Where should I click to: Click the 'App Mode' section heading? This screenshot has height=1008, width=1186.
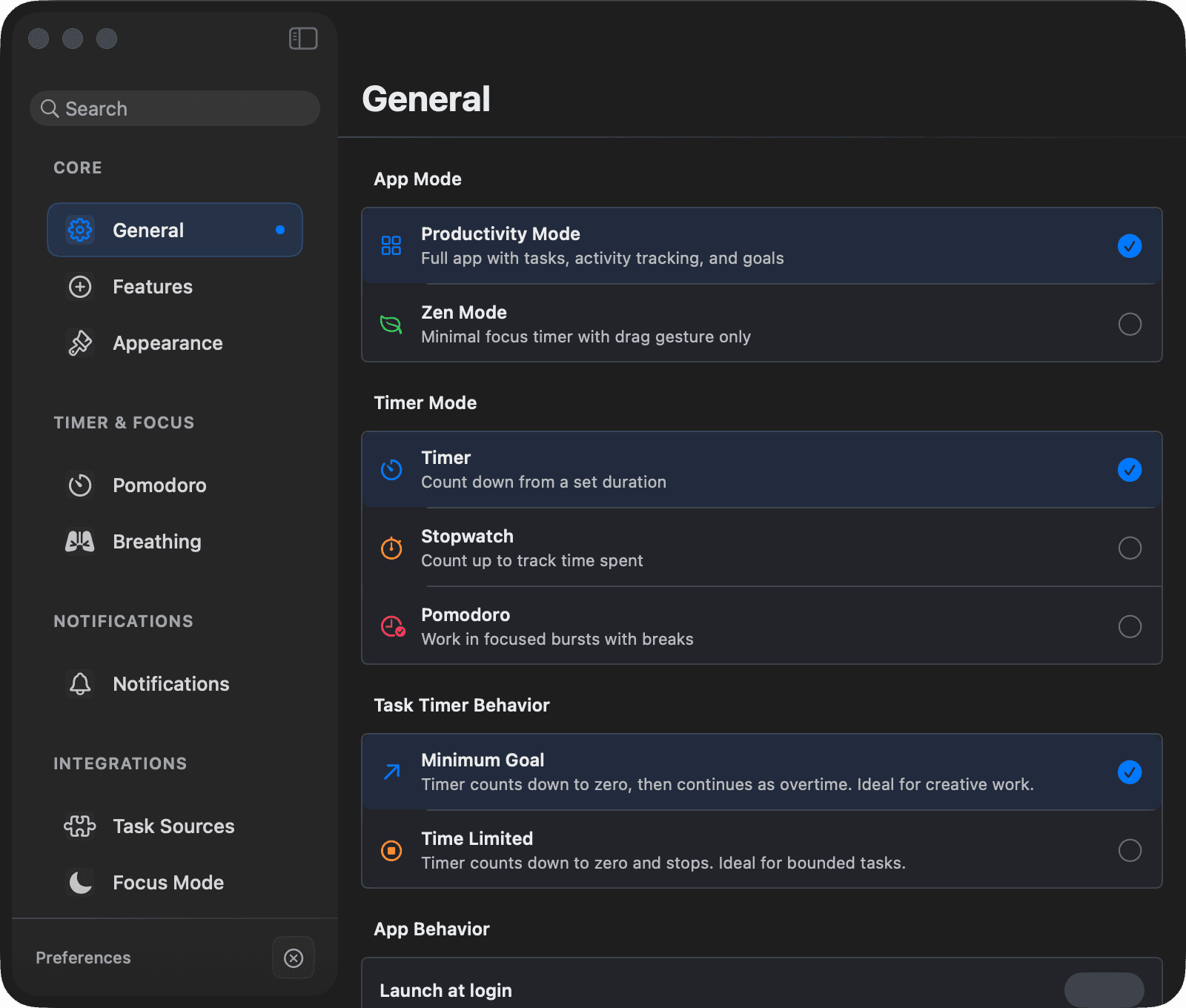click(x=417, y=179)
